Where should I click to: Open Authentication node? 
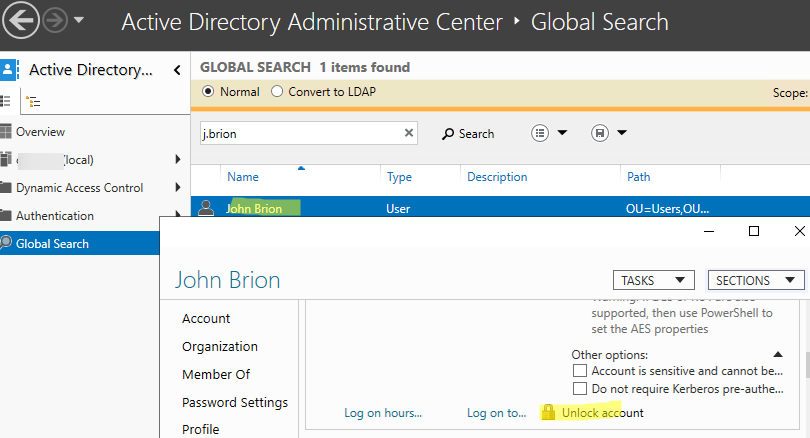(55, 215)
